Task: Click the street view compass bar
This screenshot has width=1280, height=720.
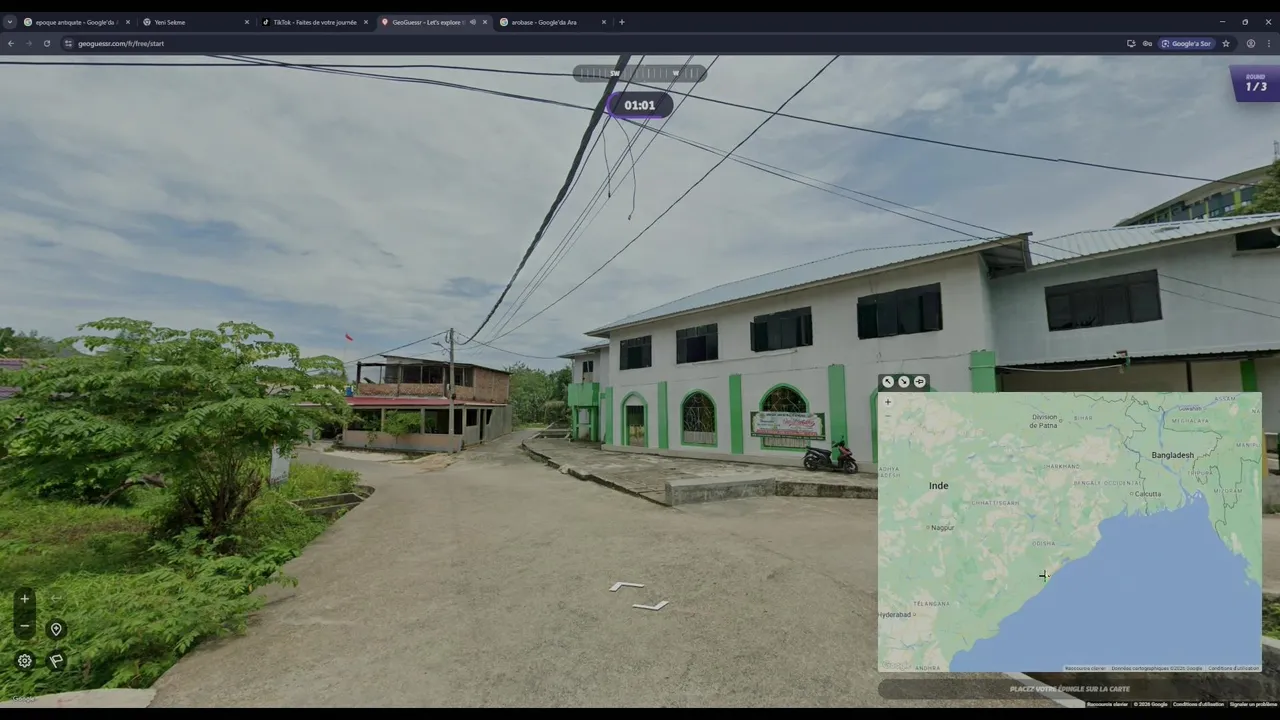Action: (x=640, y=73)
